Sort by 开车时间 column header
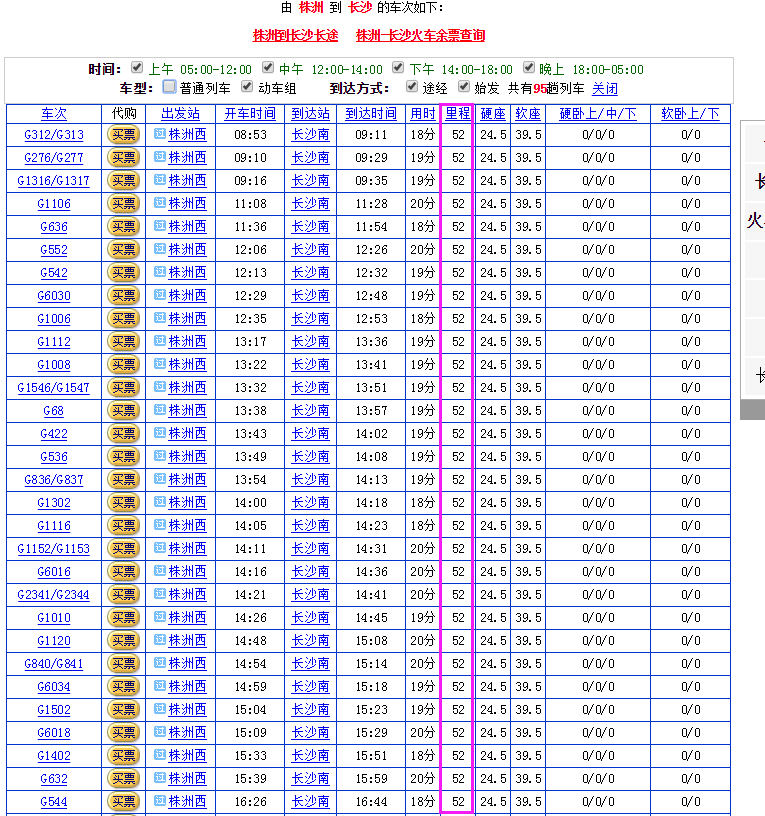Image resolution: width=765 pixels, height=816 pixels. pyautogui.click(x=250, y=113)
